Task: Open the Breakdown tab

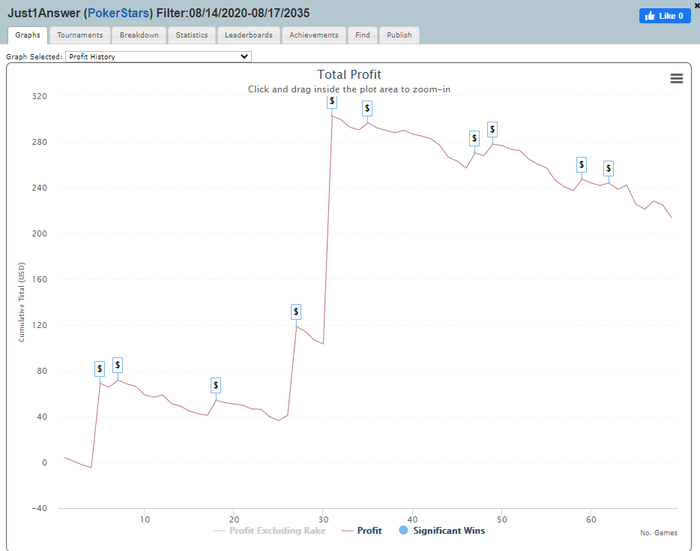Action: [x=138, y=35]
